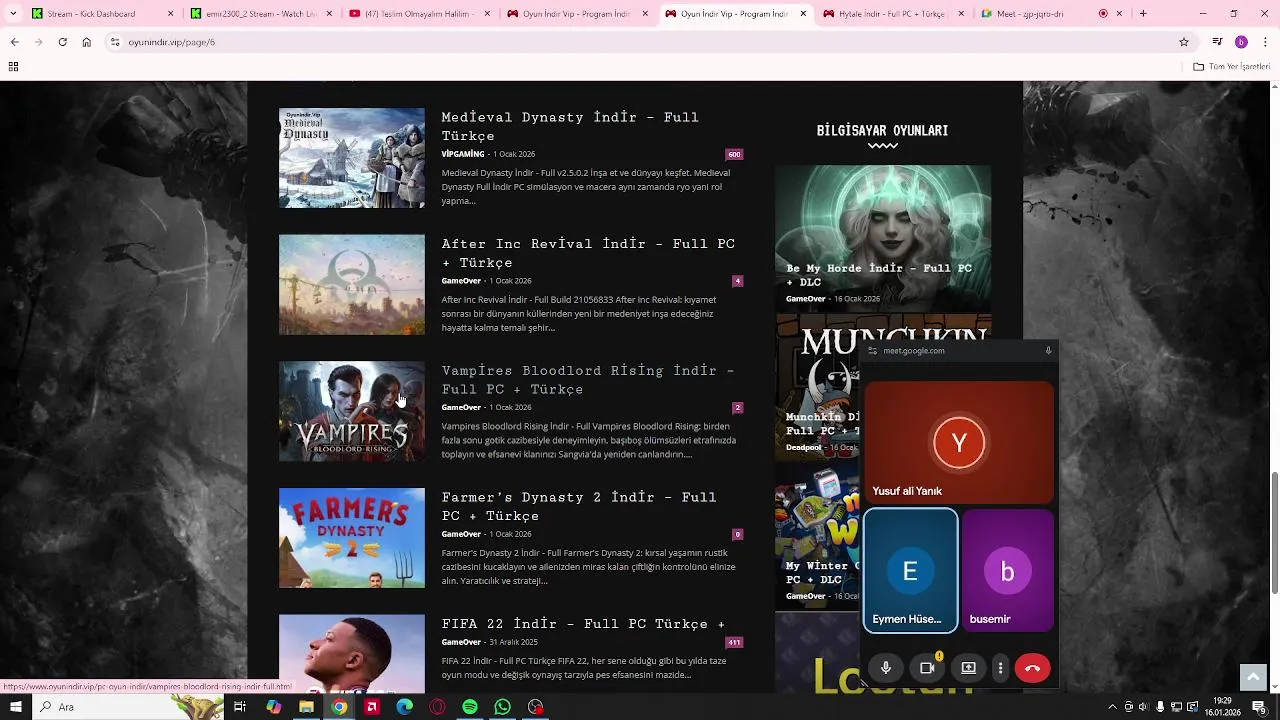Expand hidden system tray icons
Screen dimensions: 1280x720
pyautogui.click(x=1112, y=707)
